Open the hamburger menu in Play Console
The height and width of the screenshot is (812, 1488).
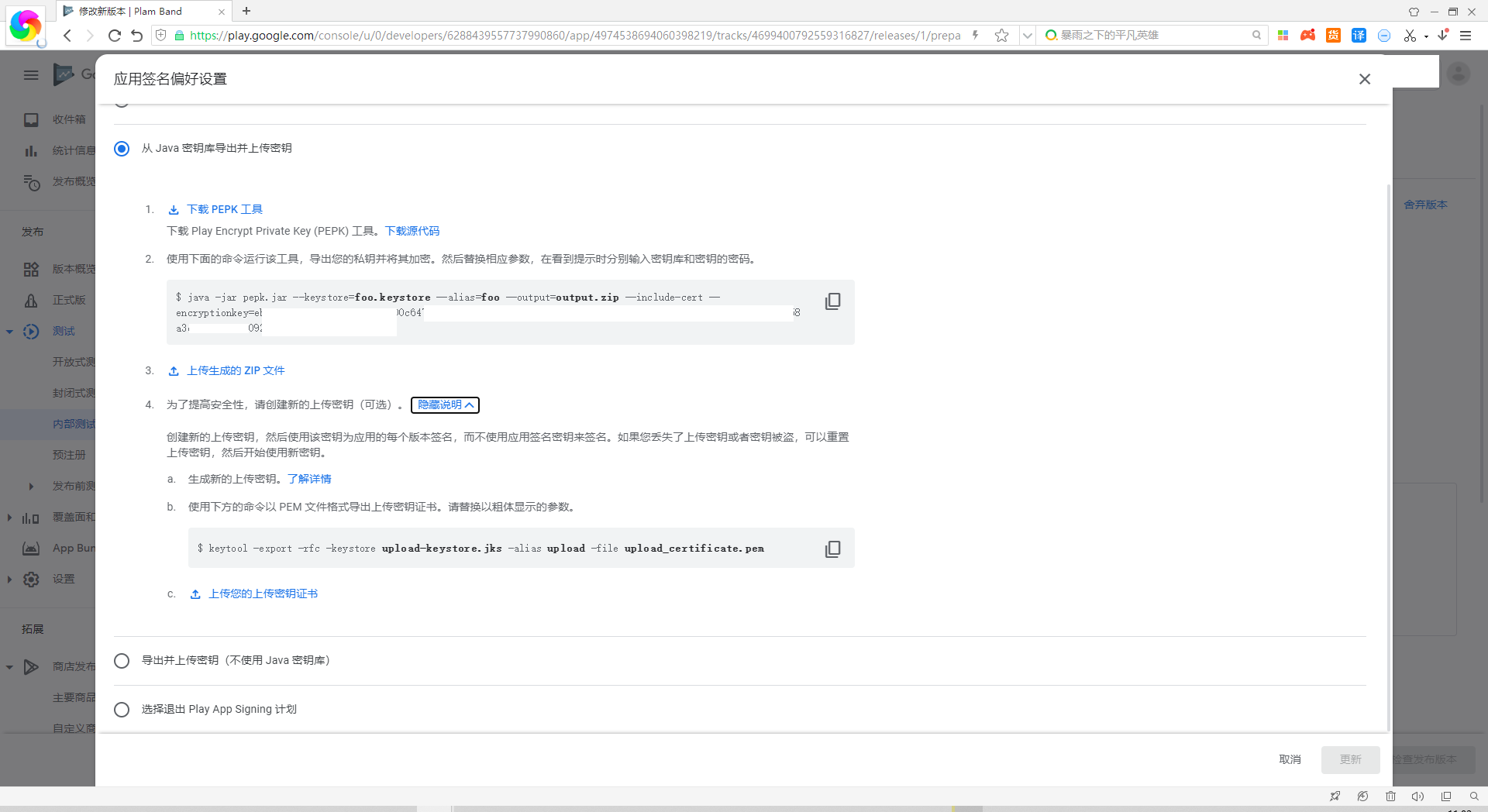(x=31, y=75)
